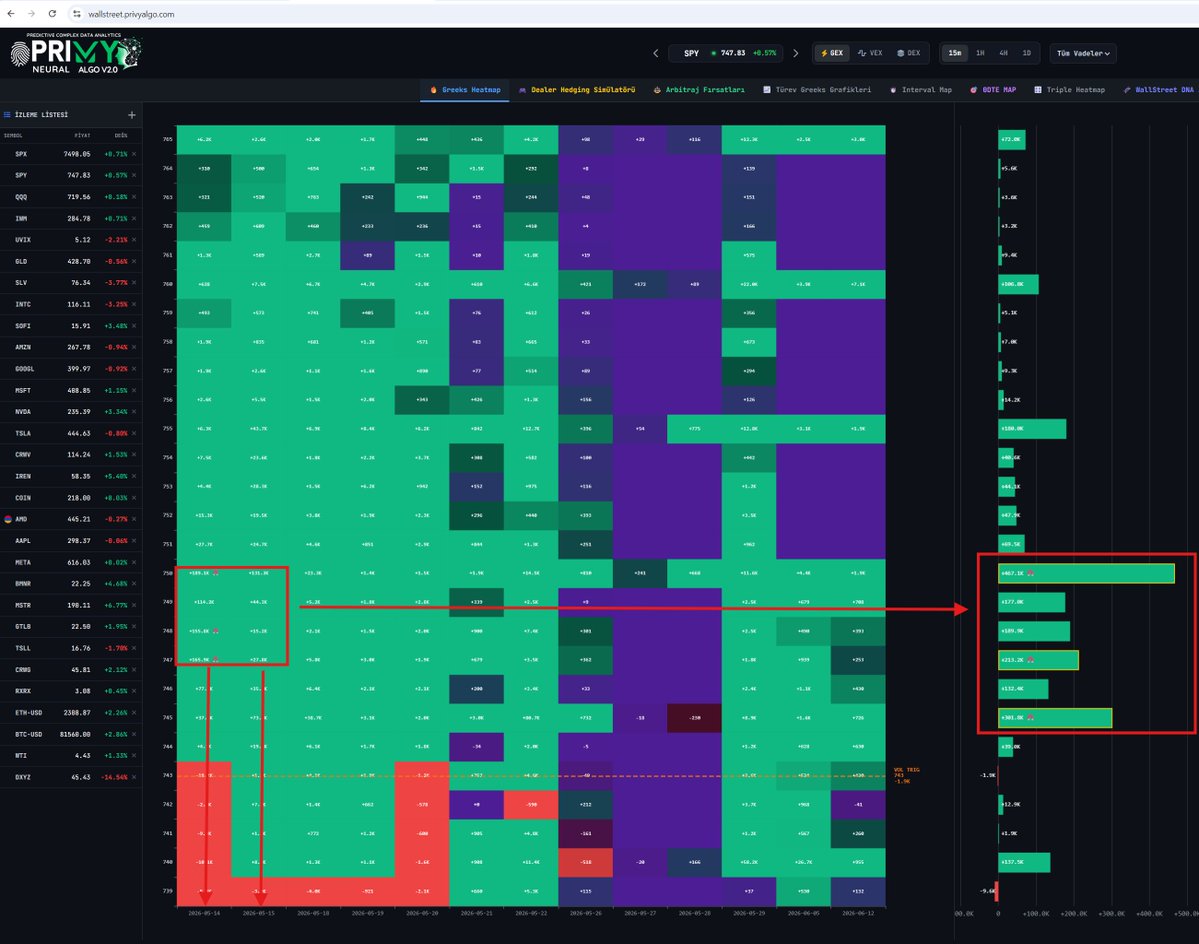Remove SPX from the watchlist
The image size is (1199, 944).
click(x=134, y=154)
